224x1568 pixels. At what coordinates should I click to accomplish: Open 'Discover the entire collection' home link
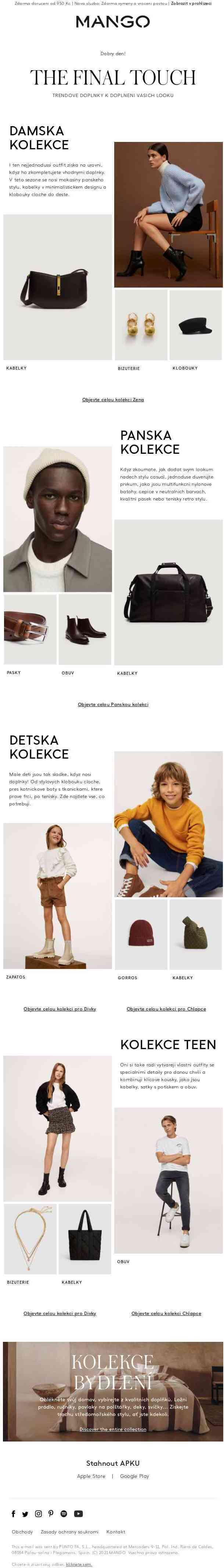(x=113, y=1429)
